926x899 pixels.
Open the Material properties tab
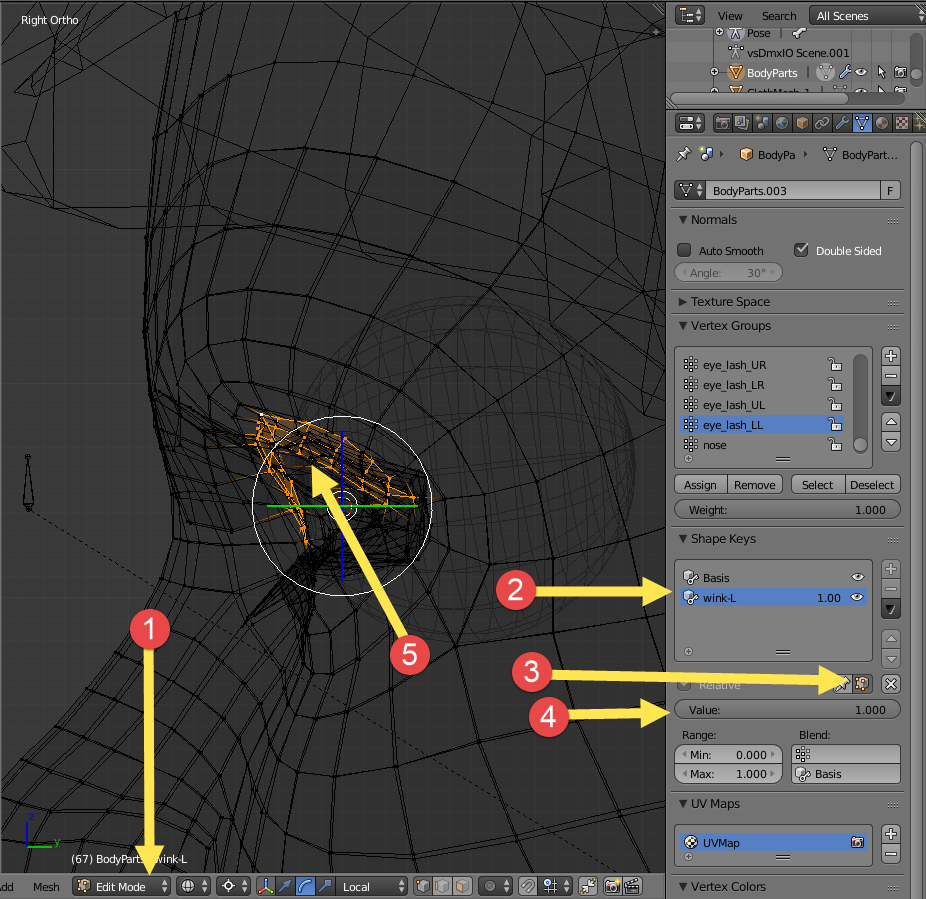click(x=882, y=123)
